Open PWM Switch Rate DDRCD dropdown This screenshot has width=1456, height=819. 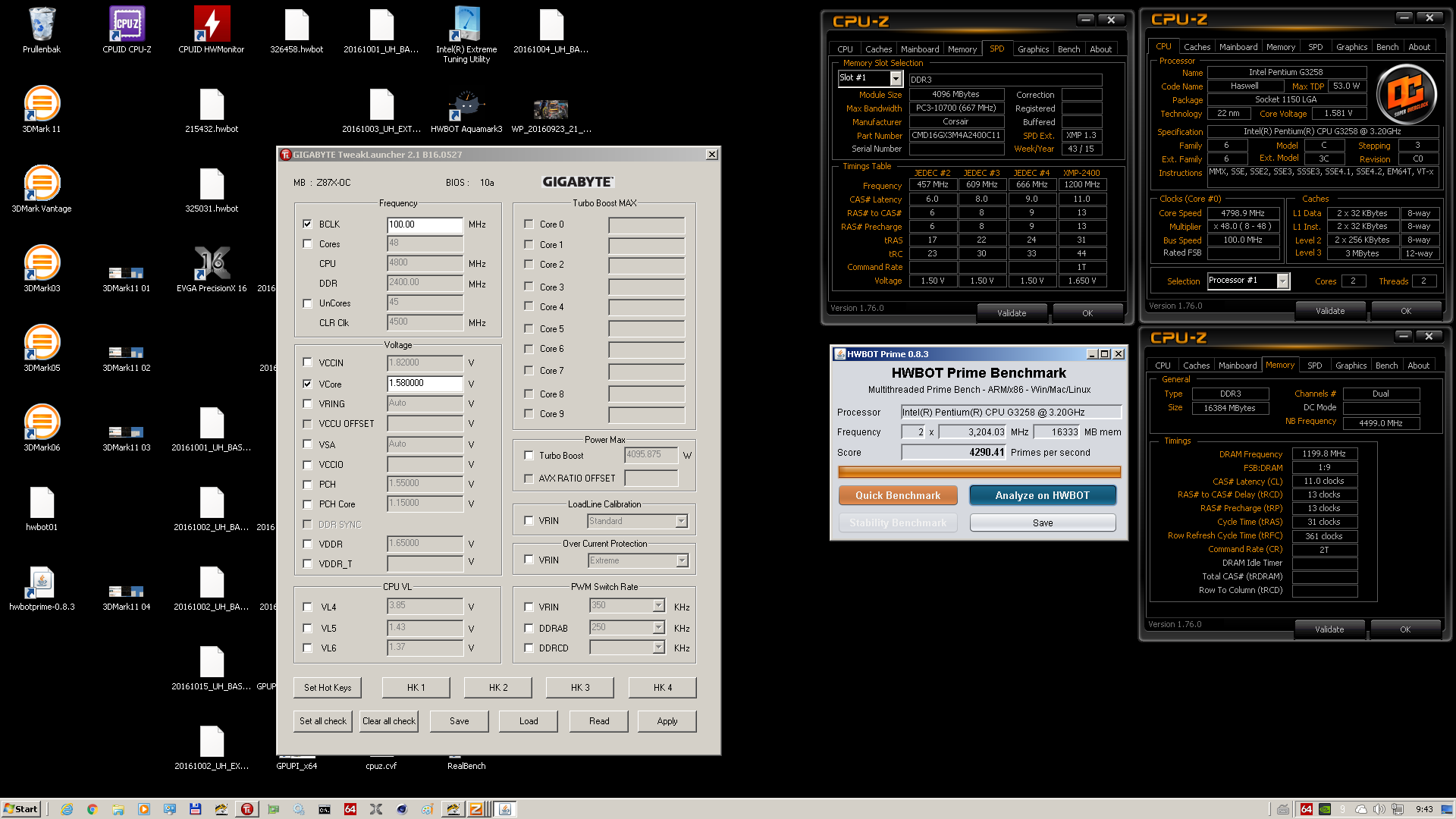point(658,647)
